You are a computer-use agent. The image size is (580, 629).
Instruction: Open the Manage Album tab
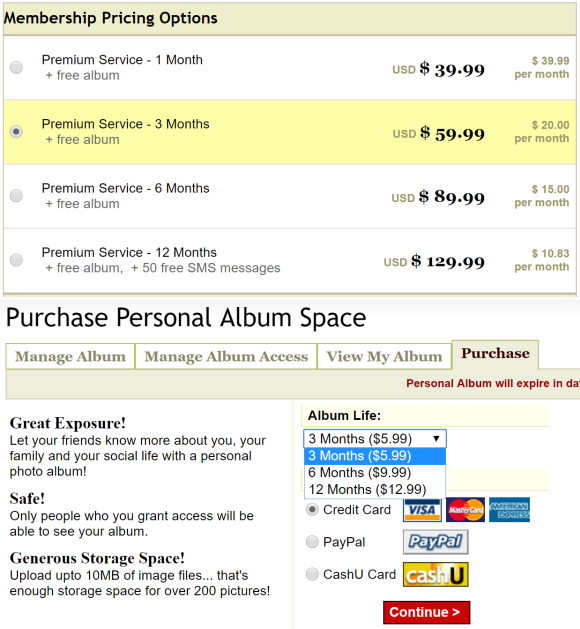click(x=70, y=356)
